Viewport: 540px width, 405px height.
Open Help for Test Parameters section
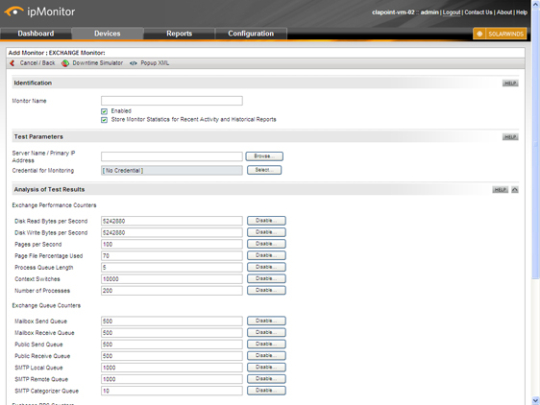tap(510, 137)
